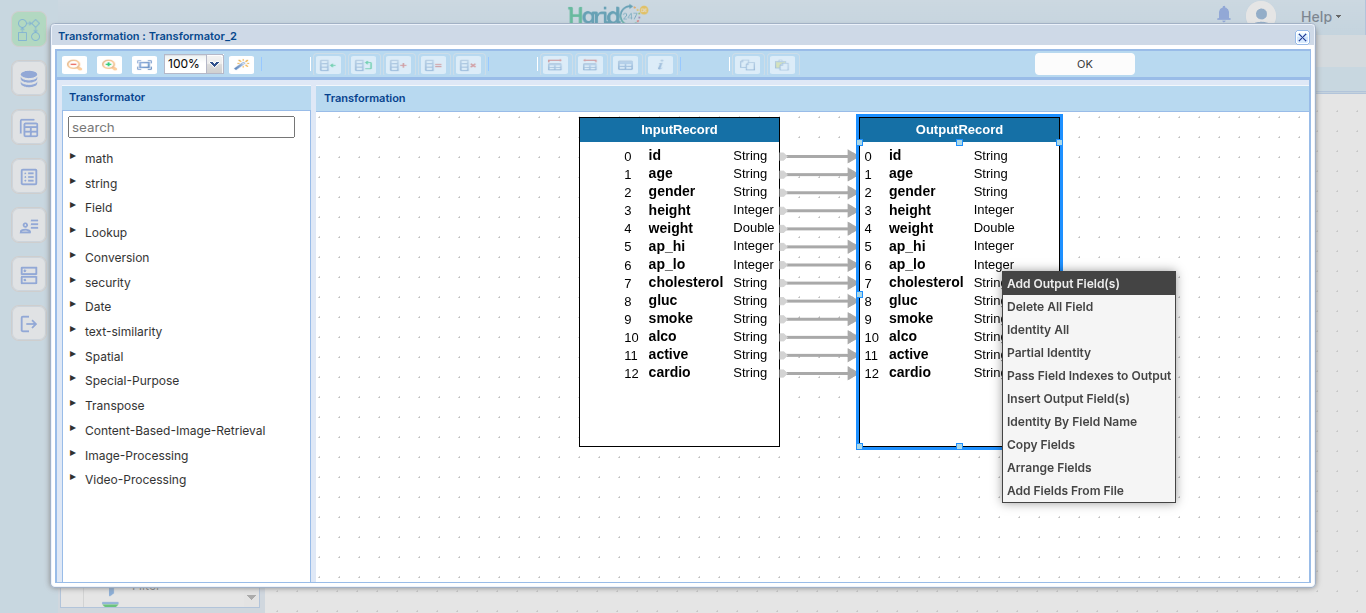Open the server sidebar icon
Viewport: 1366px width, 613px height.
pos(29,275)
